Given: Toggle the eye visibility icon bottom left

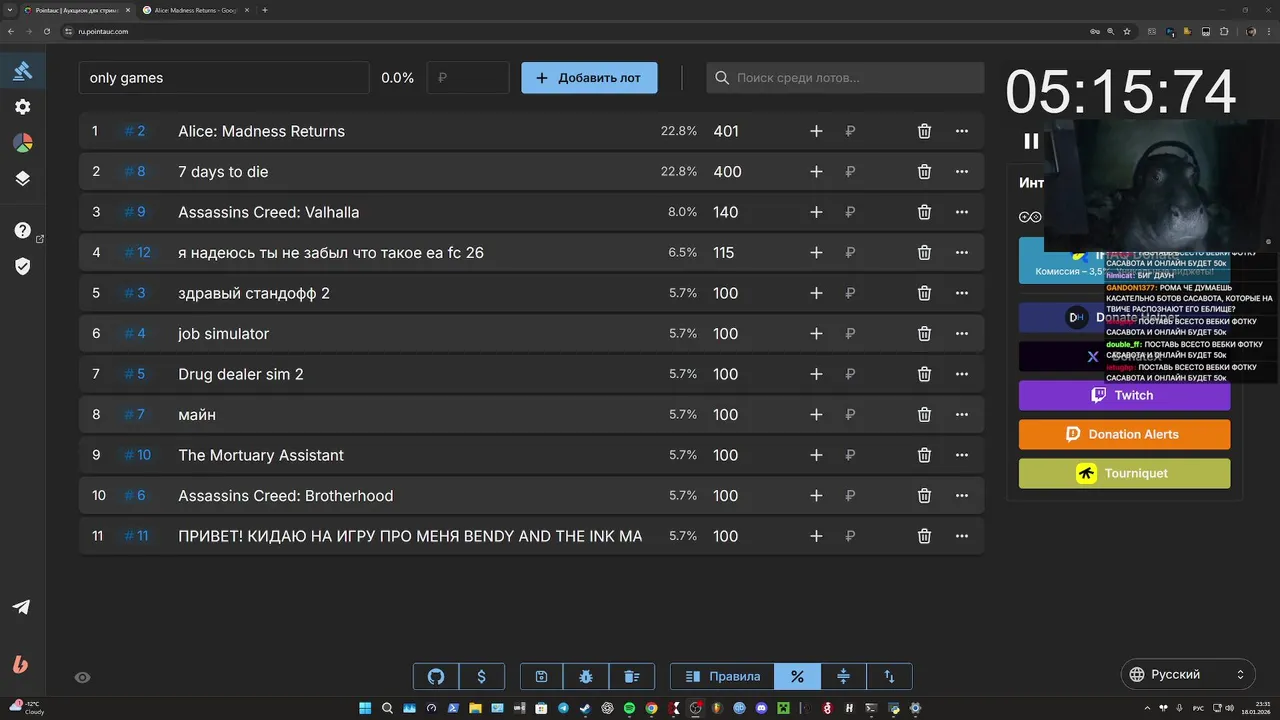Looking at the screenshot, I should pyautogui.click(x=83, y=677).
